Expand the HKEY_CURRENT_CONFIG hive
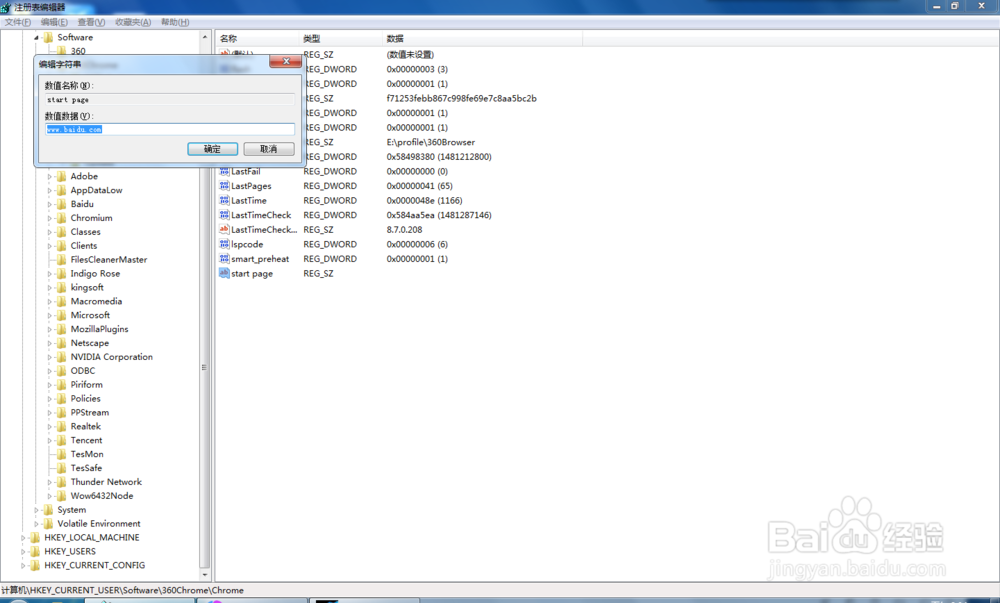Image resolution: width=1000 pixels, height=603 pixels. coord(24,565)
